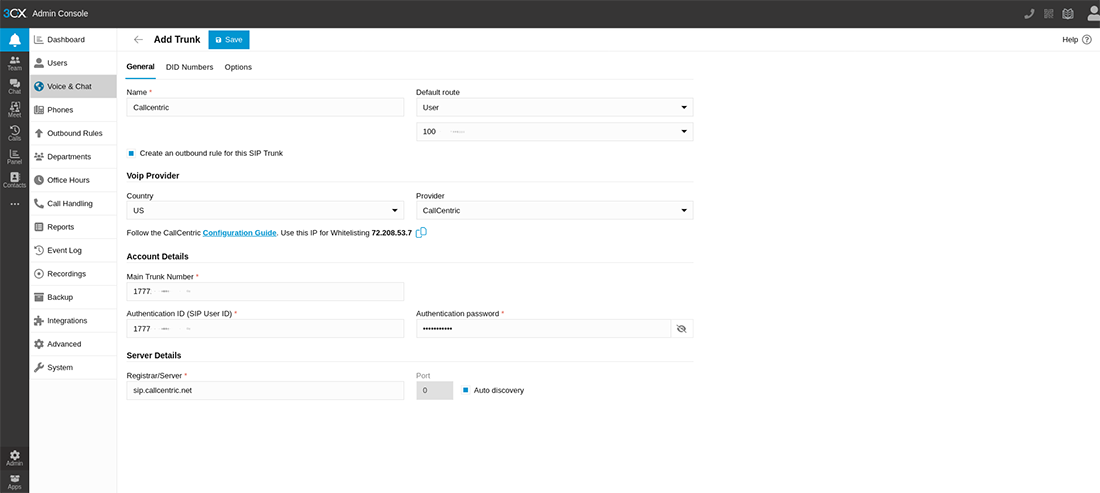Open Dashboard from the admin sidebar
This screenshot has height=493, width=1100.
(x=73, y=39)
